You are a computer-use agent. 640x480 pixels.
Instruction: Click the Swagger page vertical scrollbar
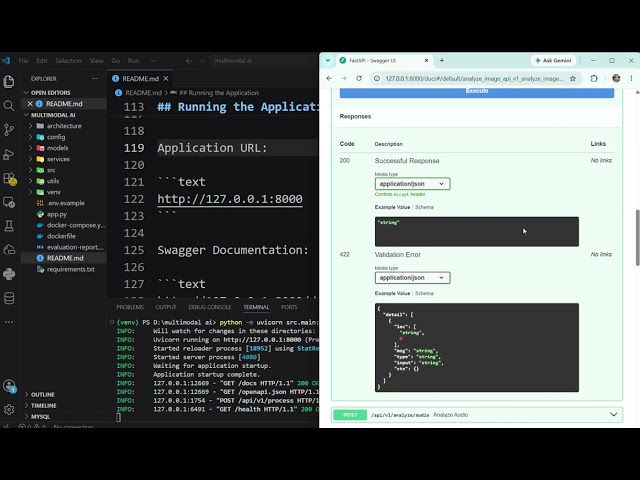(x=637, y=238)
